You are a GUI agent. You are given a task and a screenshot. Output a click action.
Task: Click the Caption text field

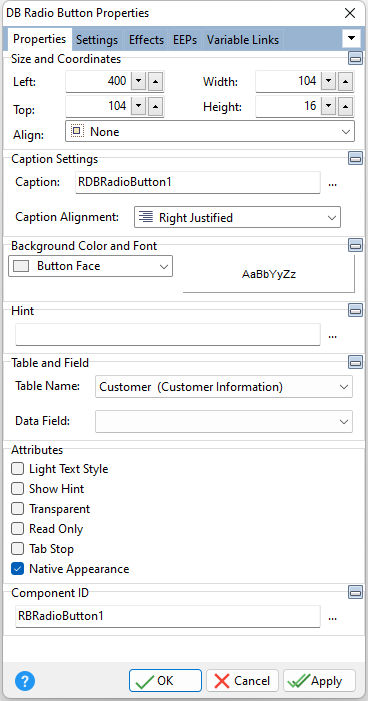click(198, 182)
